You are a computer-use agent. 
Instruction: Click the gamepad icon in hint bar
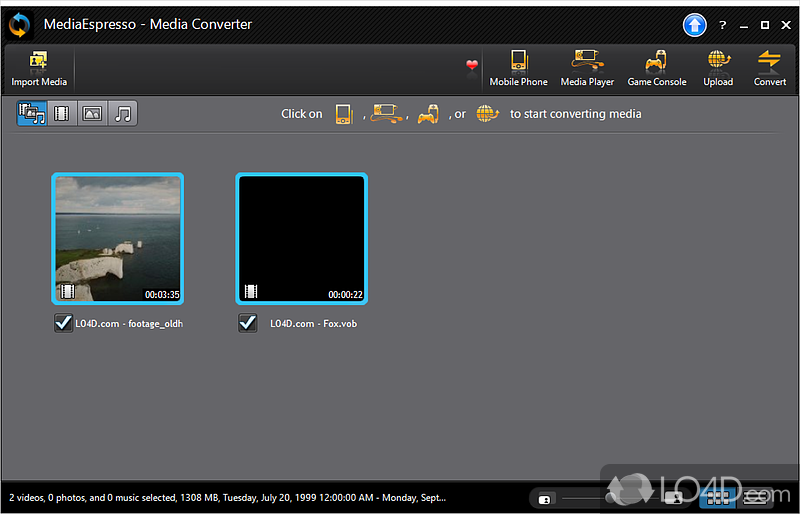pyautogui.click(x=428, y=114)
